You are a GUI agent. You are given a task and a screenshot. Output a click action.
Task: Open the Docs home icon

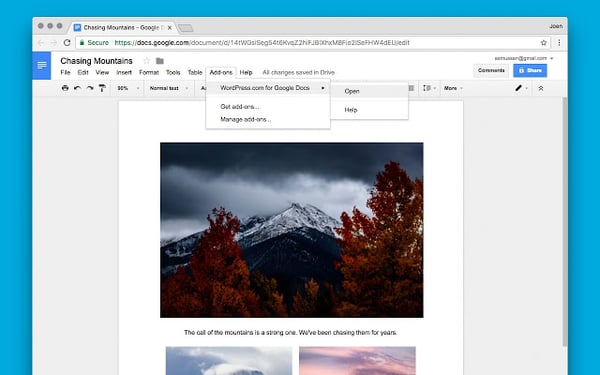click(42, 65)
